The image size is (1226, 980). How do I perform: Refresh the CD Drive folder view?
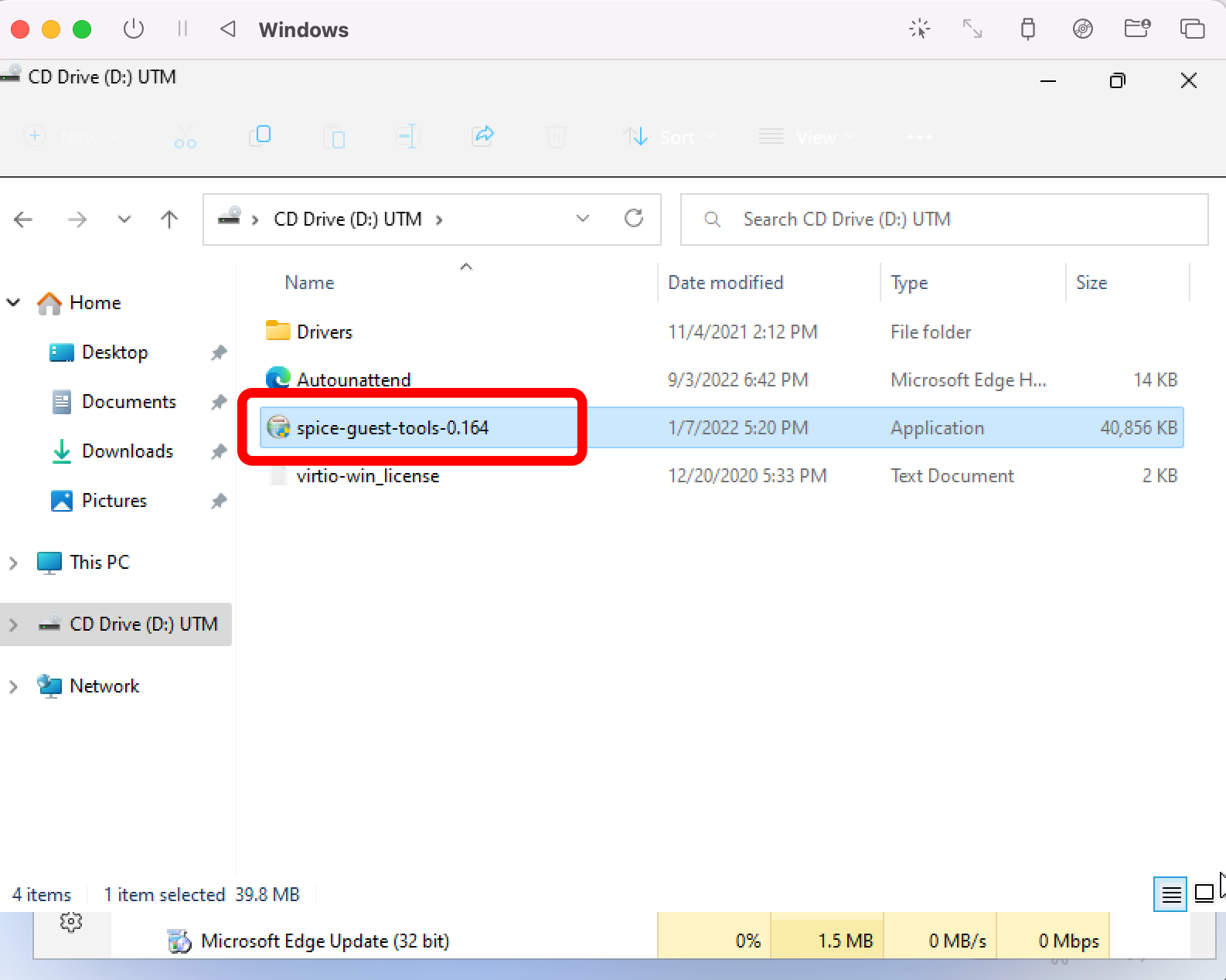[x=634, y=219]
